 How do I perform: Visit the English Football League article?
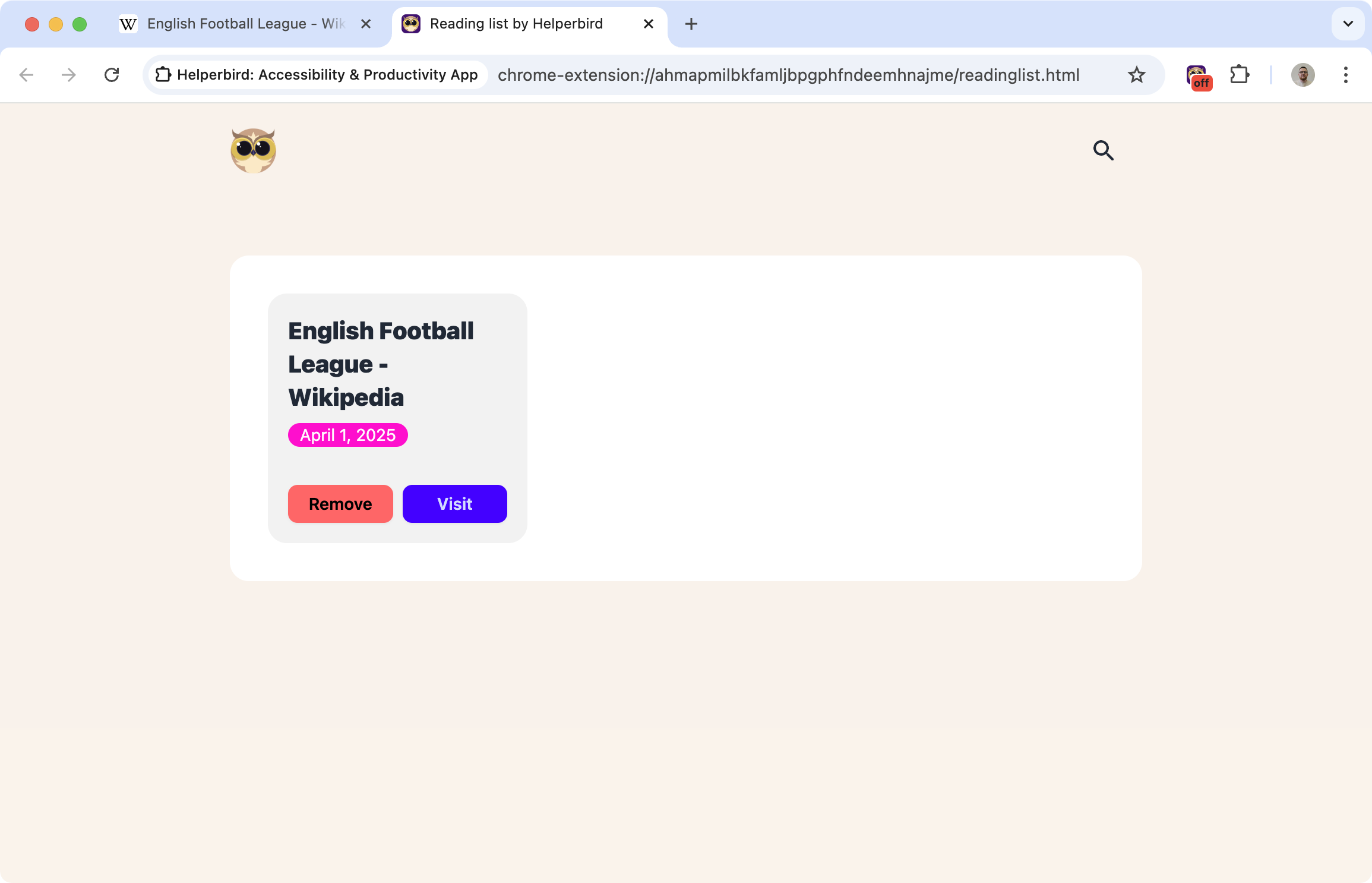pyautogui.click(x=454, y=504)
